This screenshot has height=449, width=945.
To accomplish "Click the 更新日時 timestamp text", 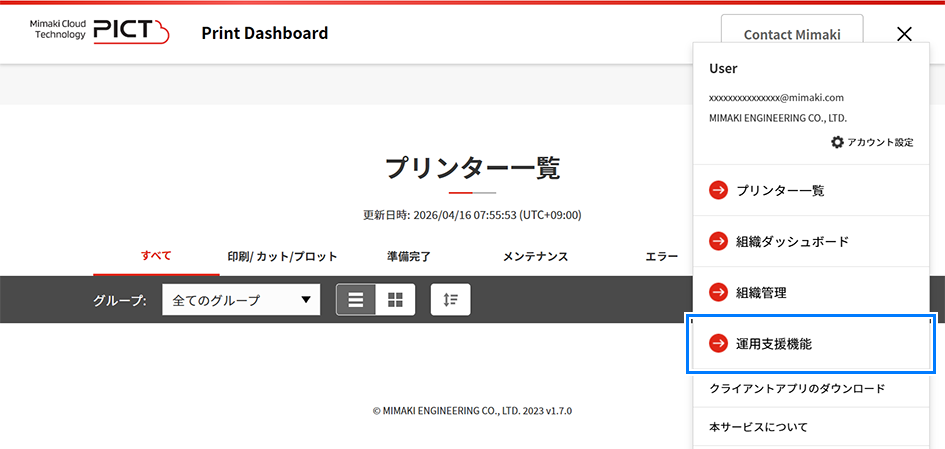I will tap(472, 215).
